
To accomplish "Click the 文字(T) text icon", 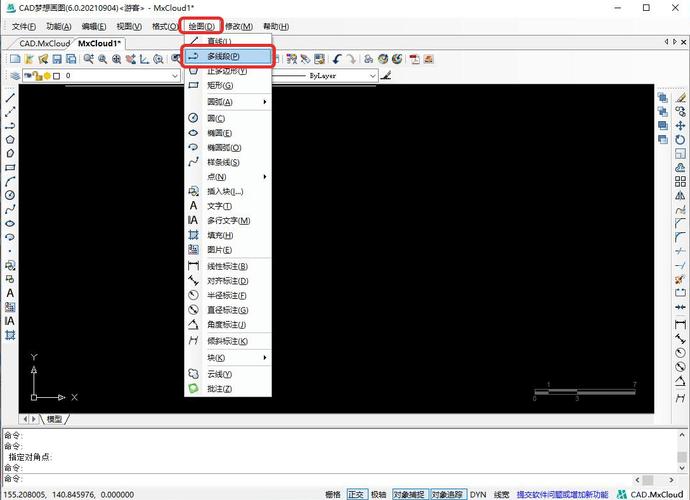I will coord(193,206).
